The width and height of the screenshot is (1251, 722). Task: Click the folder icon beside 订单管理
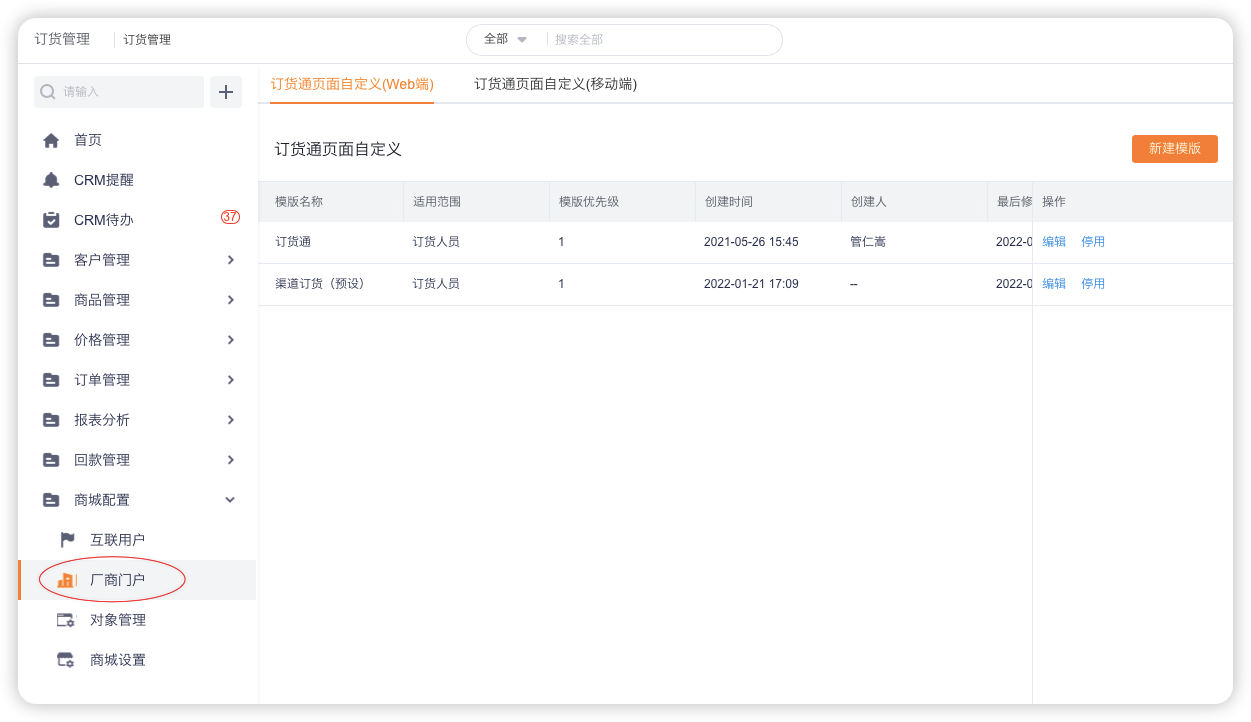click(x=51, y=380)
